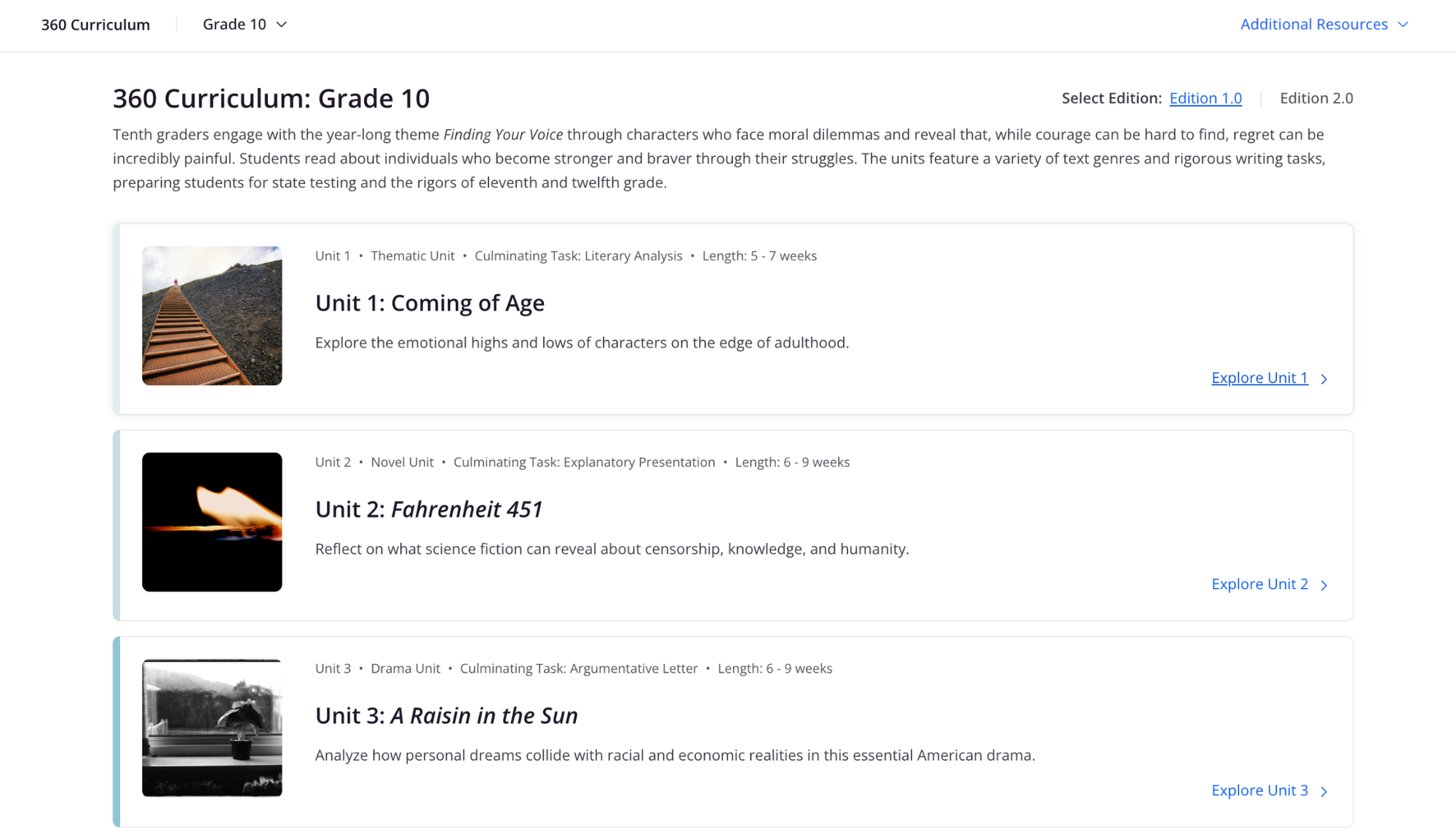The image size is (1456, 840).
Task: Click the flame image for Fahrenheit 451
Action: pos(212,522)
